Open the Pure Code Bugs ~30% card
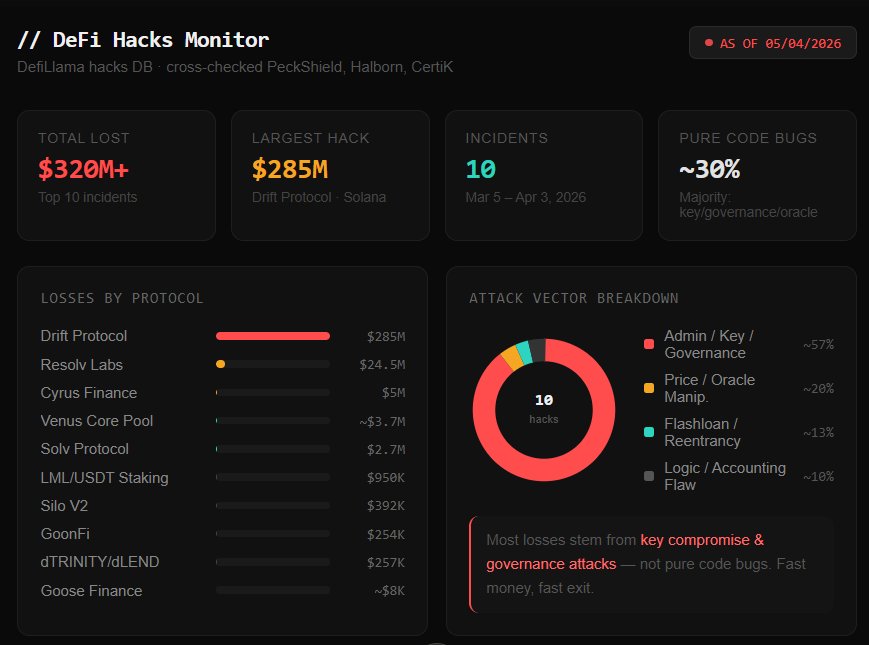The height and width of the screenshot is (645, 869). [757, 175]
